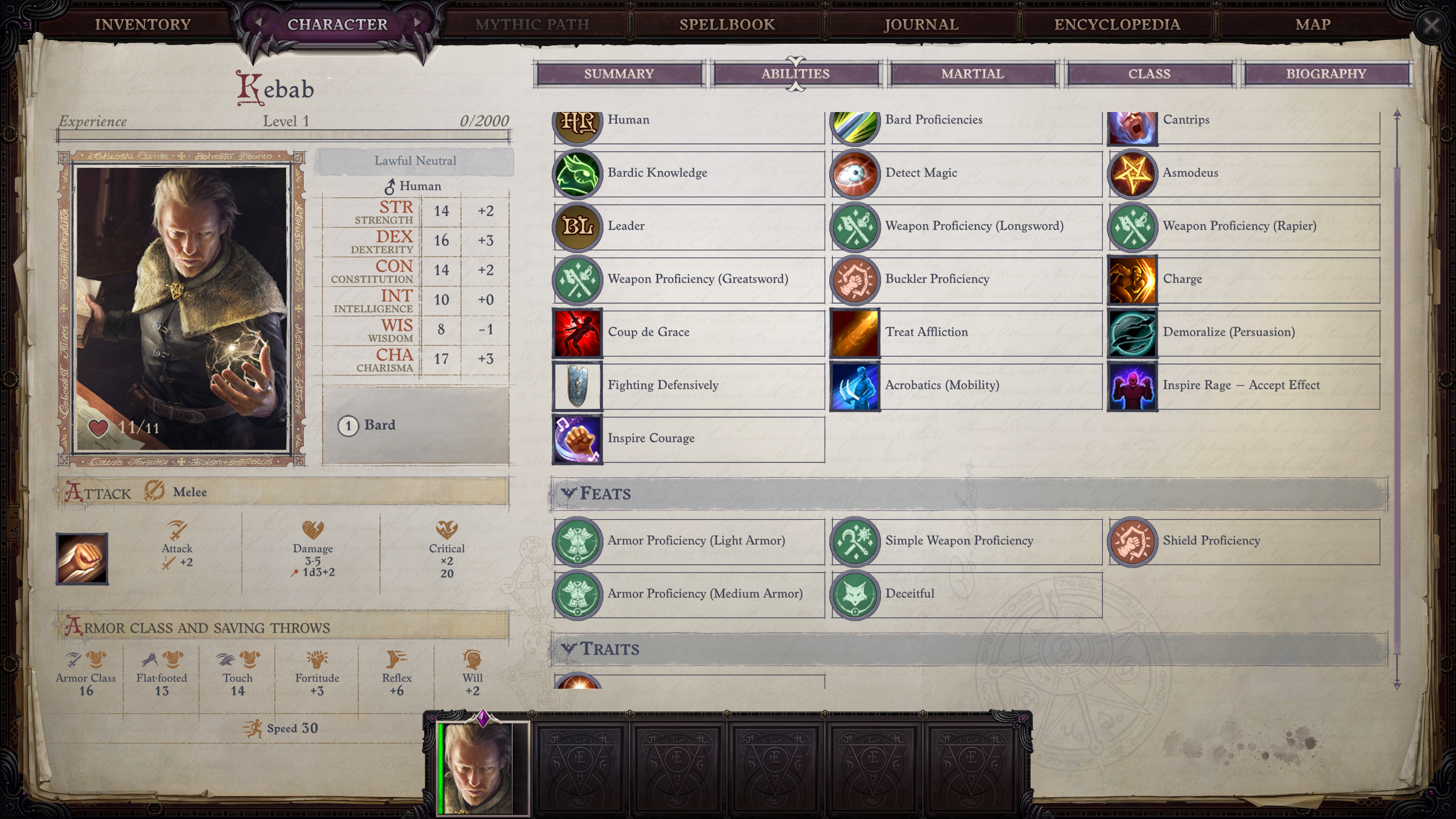
Task: Click the Deceitful feat icon
Action: pyautogui.click(x=855, y=595)
